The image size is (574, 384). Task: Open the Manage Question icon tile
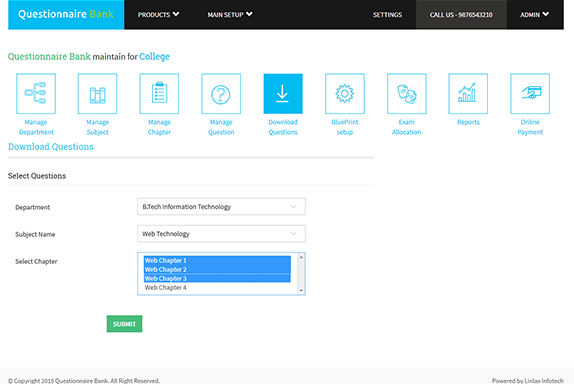pyautogui.click(x=221, y=94)
